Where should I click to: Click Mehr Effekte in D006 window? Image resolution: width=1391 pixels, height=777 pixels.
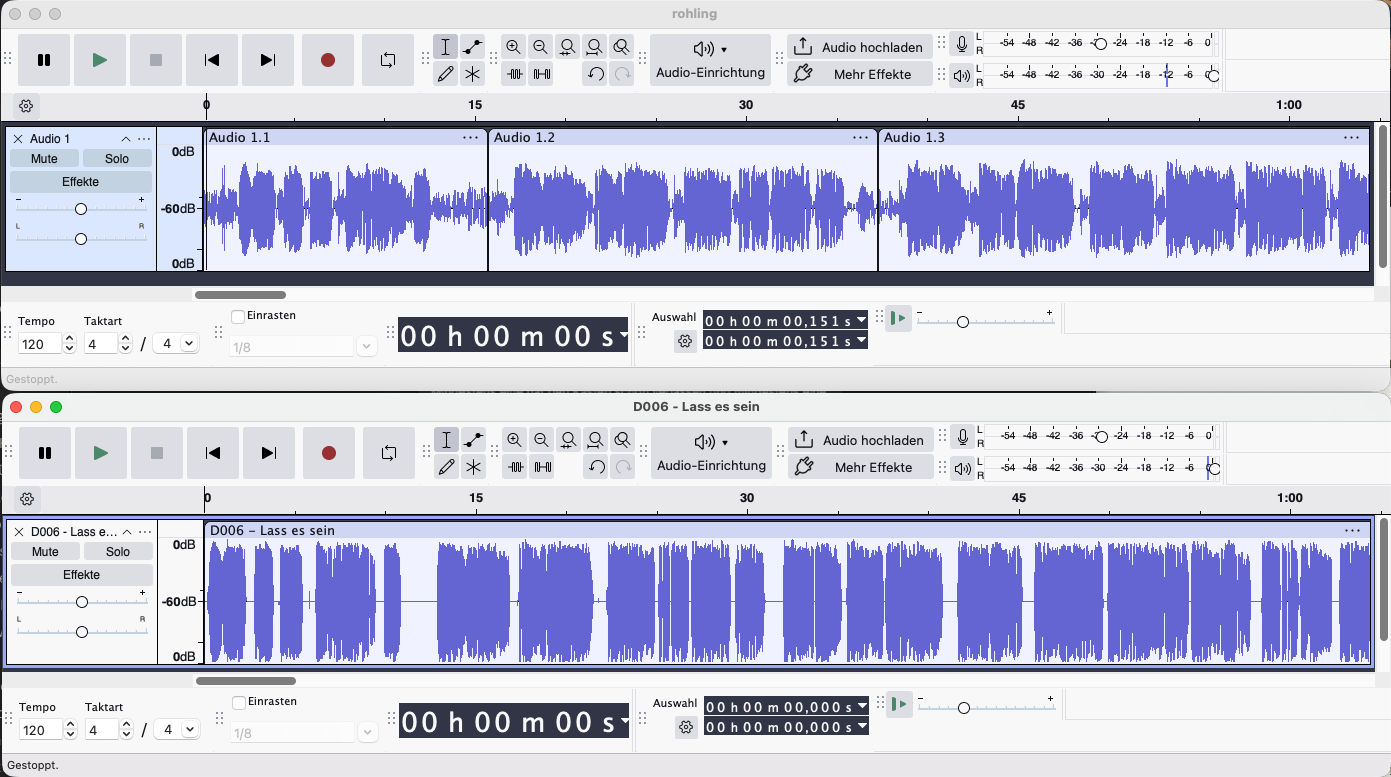click(861, 467)
